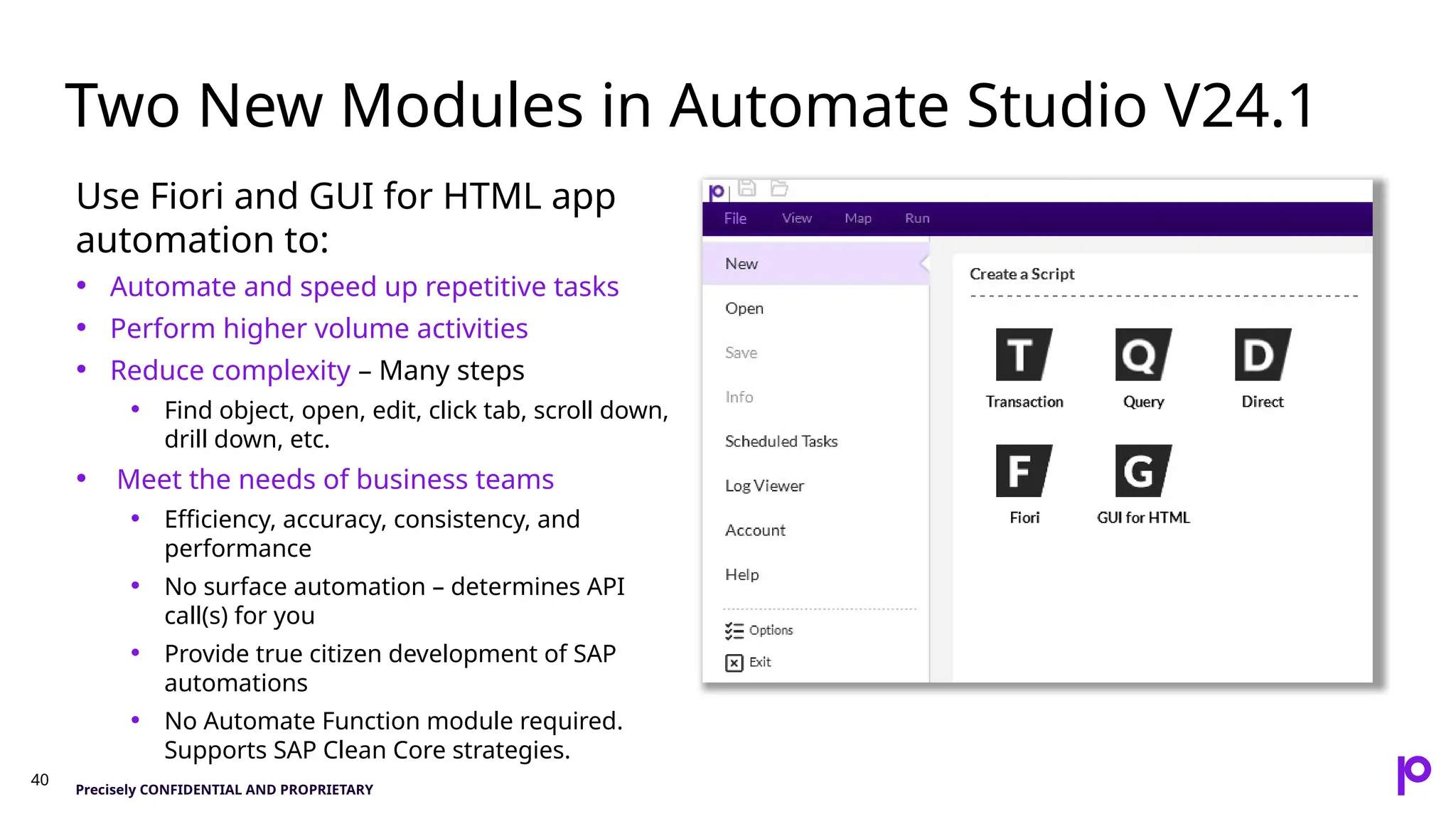Viewport: 1456px width, 819px height.
Task: Open the File menu tab
Action: pos(734,218)
